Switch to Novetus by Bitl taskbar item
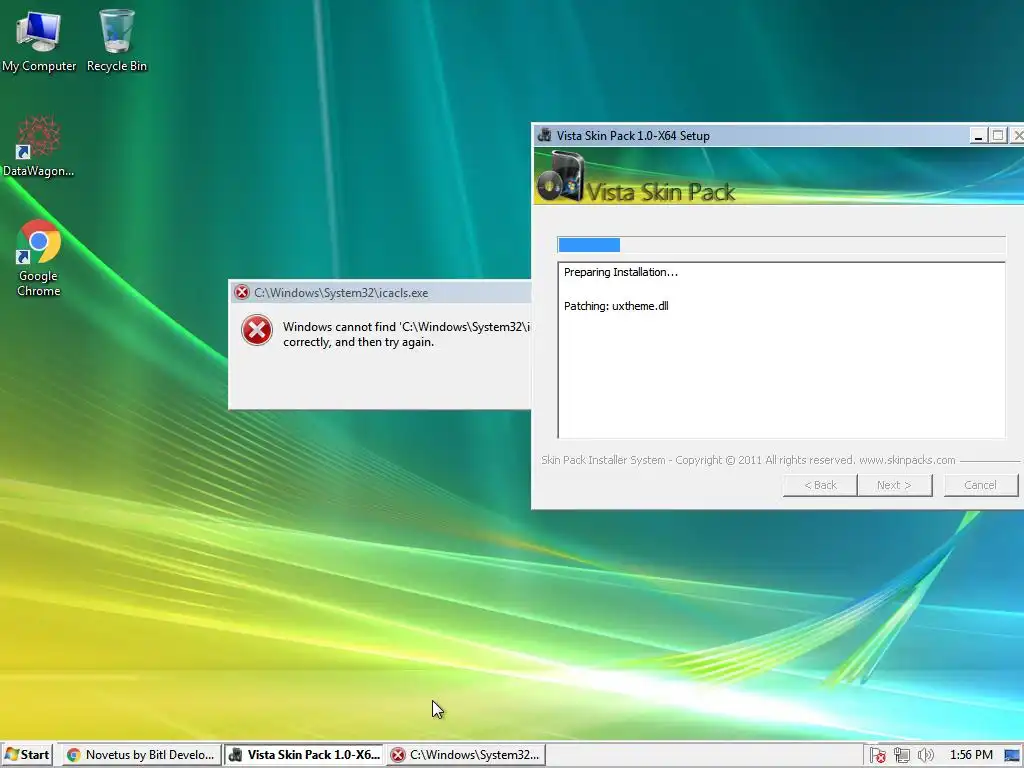This screenshot has width=1024, height=768. coord(141,755)
